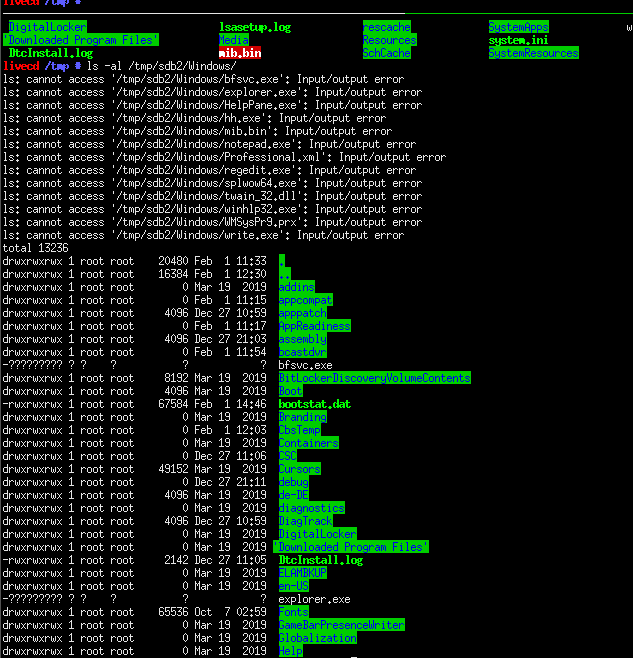Click bfsvc.exe in the long listing
The height and width of the screenshot is (658, 633).
coord(306,366)
